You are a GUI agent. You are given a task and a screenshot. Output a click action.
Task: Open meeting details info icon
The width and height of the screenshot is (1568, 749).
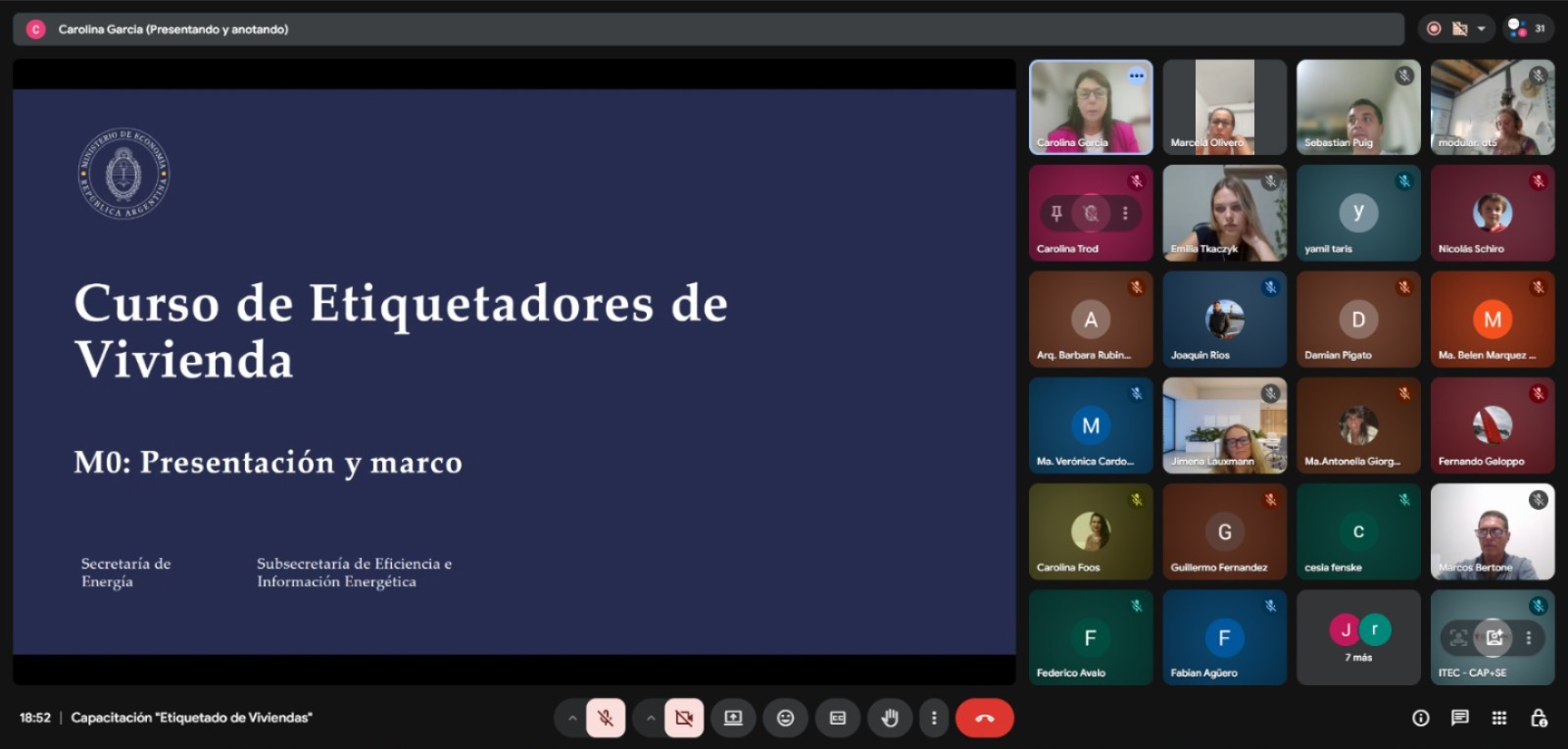pos(1420,719)
